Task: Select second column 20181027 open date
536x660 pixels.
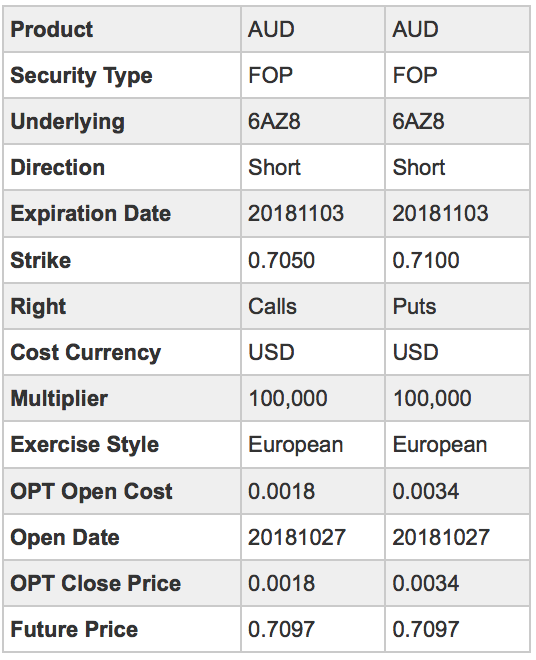Action: click(441, 538)
